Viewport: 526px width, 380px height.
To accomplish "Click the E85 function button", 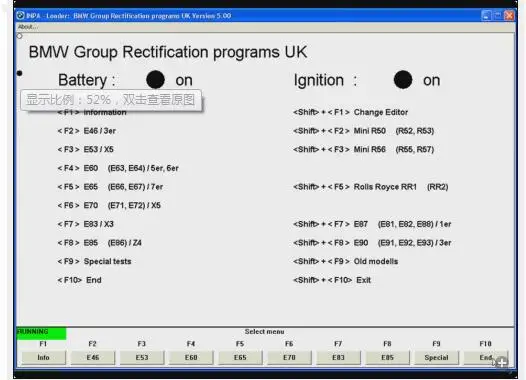I will click(387, 358).
